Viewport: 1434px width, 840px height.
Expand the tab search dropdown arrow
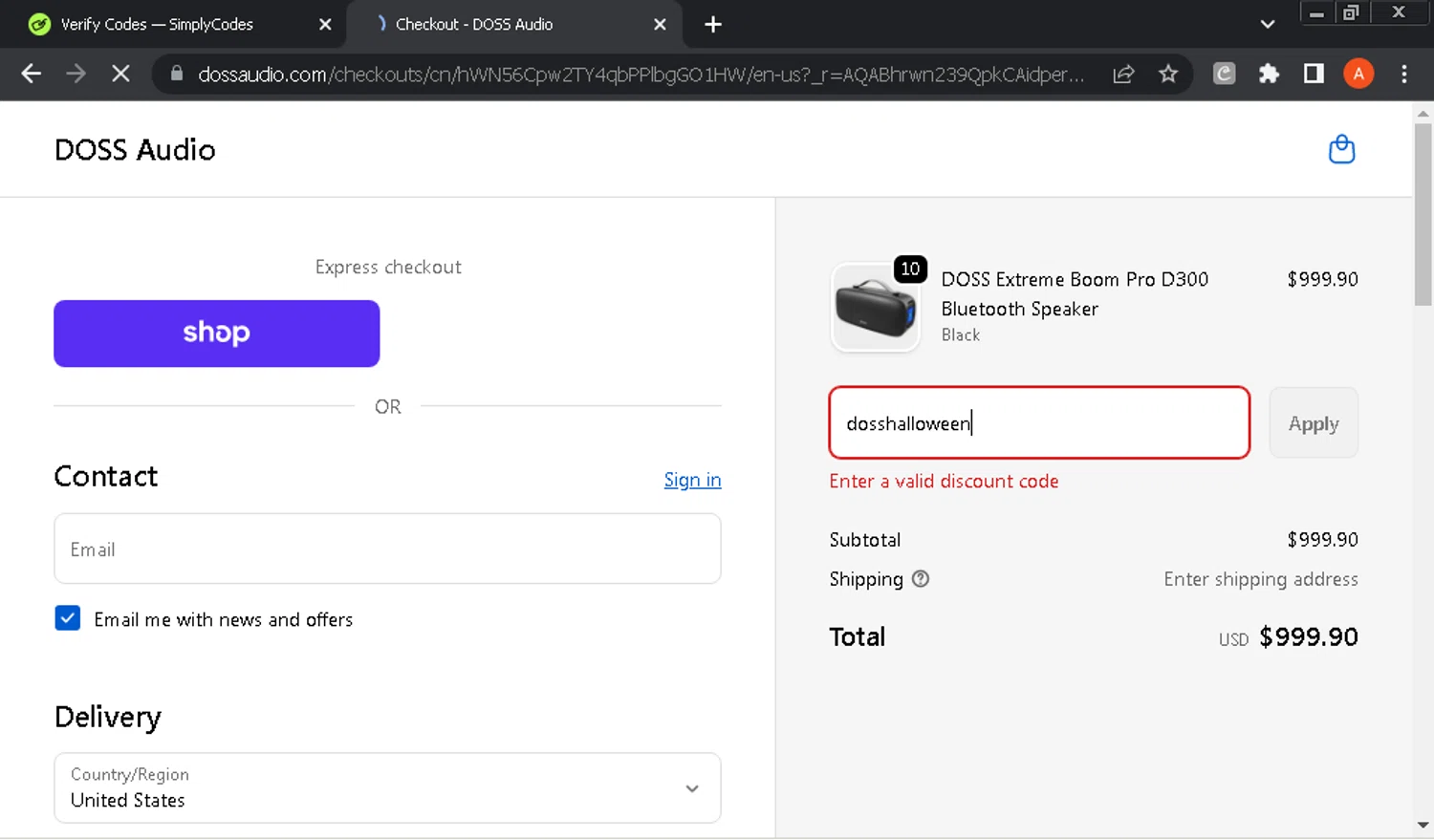1268,24
